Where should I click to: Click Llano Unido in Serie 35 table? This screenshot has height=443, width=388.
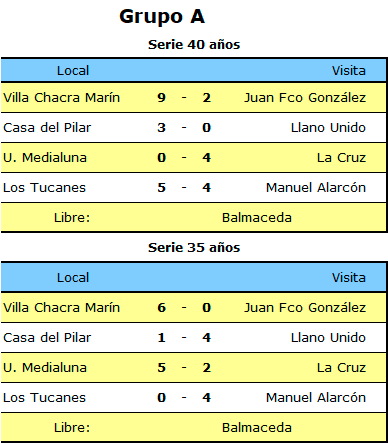[x=328, y=338]
